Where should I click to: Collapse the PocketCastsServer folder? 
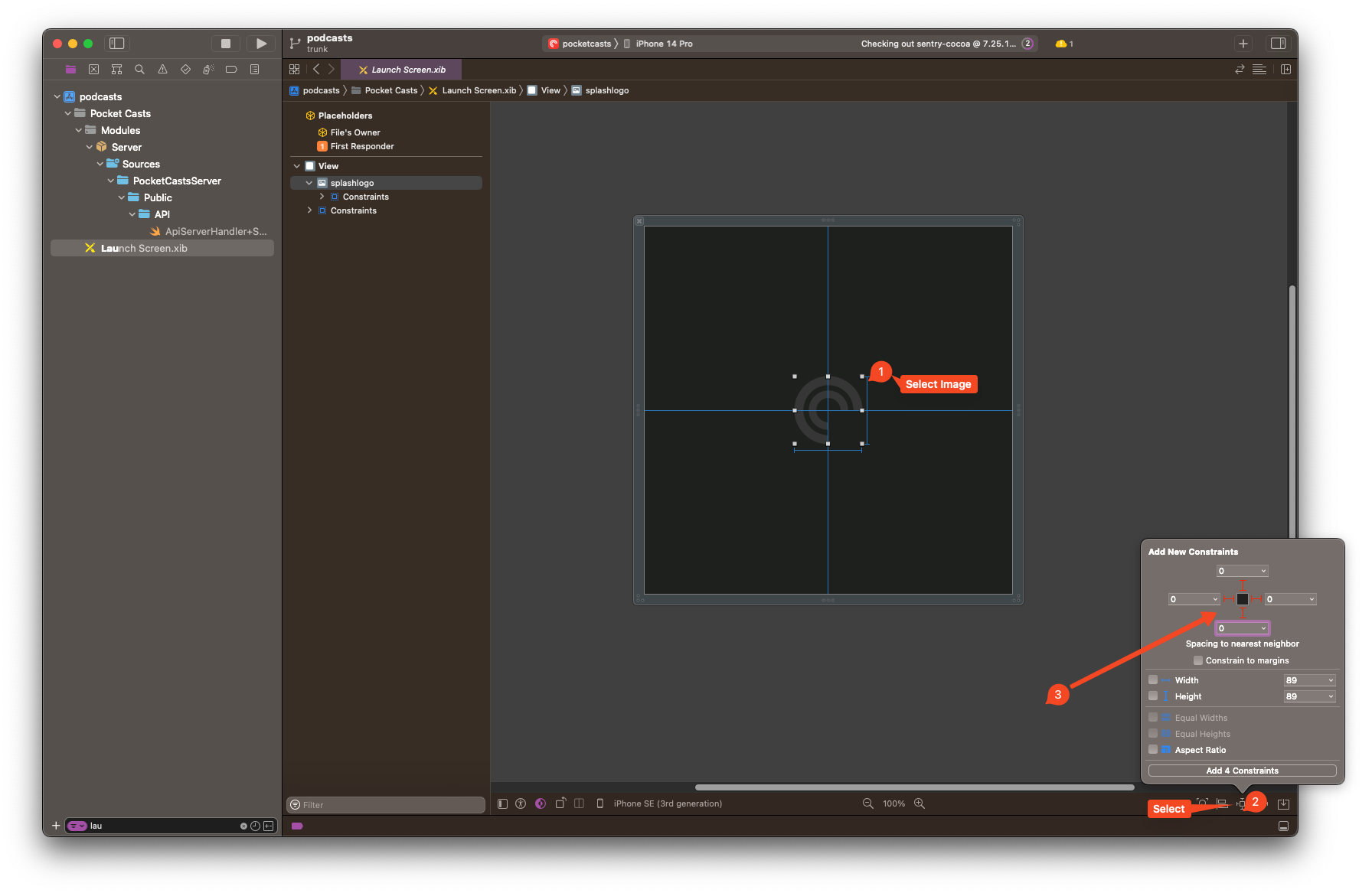pos(111,181)
